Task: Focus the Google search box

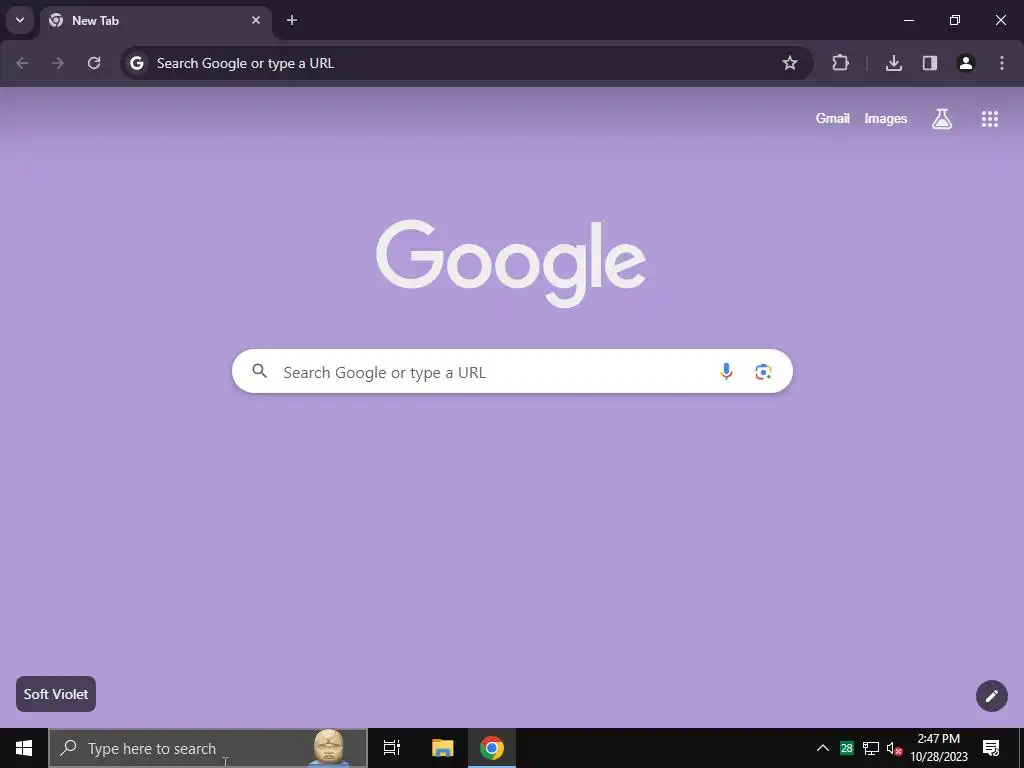Action: (x=512, y=371)
